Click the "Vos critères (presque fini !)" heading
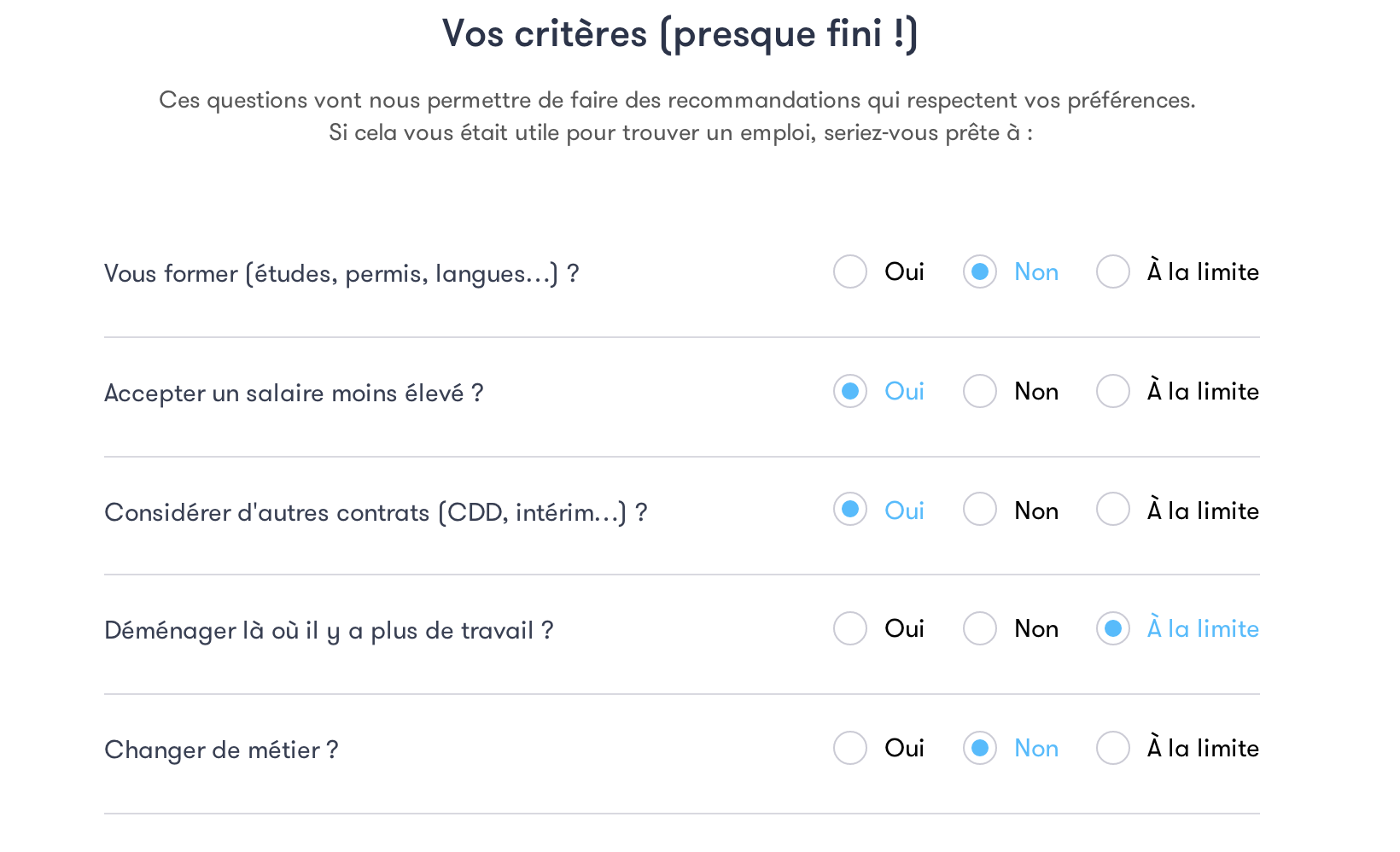 (x=680, y=35)
